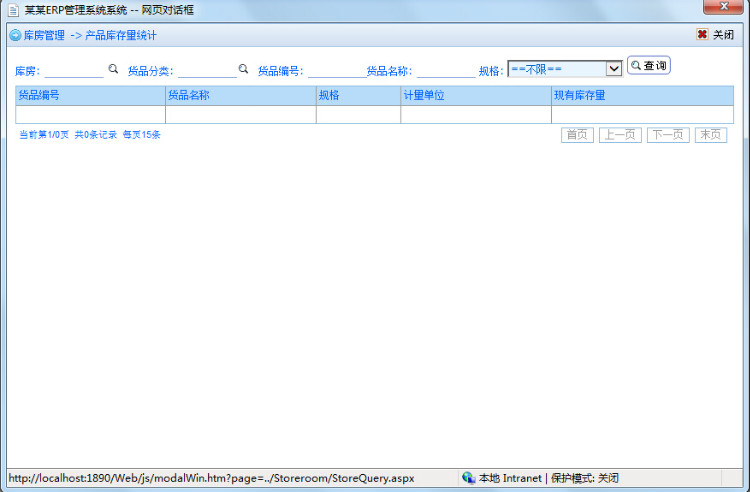Focus the 货品分类 input field

207,71
